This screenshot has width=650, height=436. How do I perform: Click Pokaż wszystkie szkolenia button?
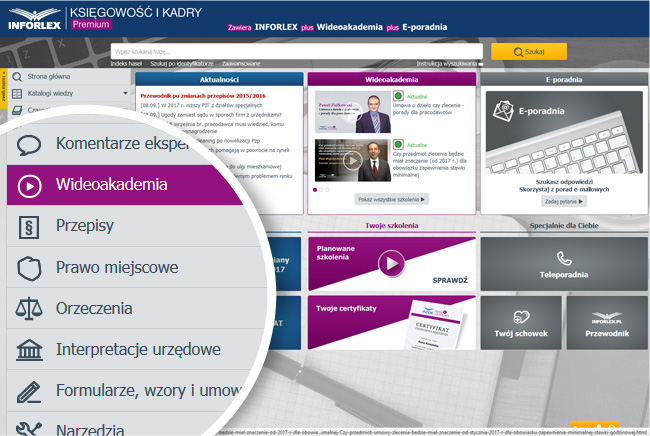(391, 199)
